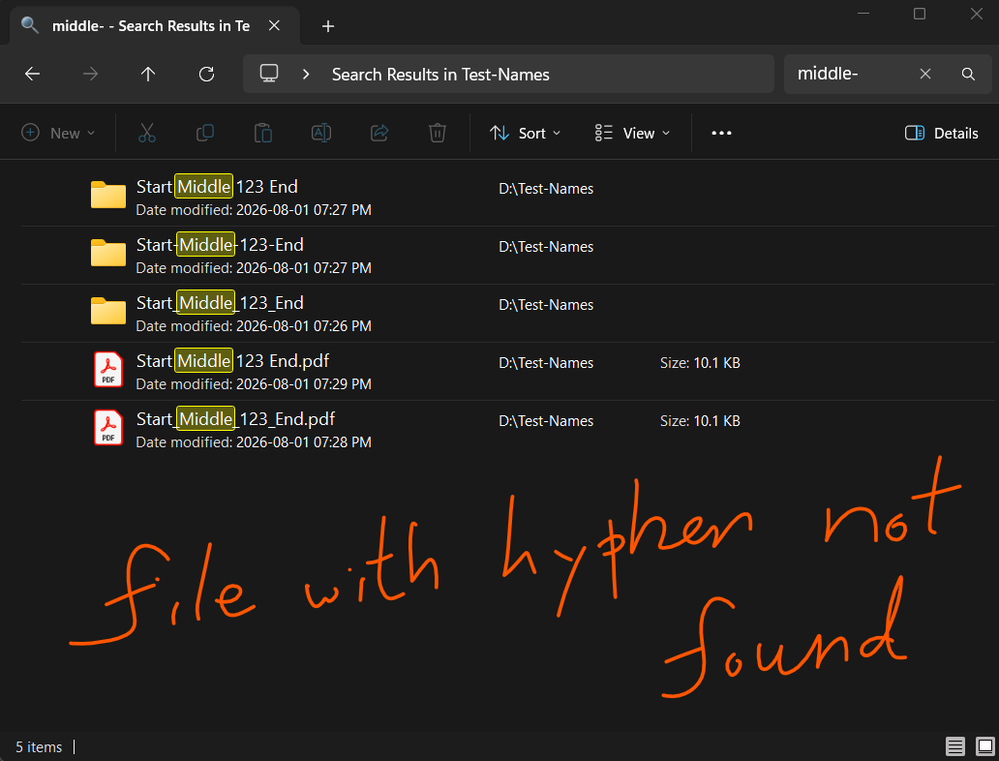This screenshot has width=999, height=761.
Task: Go back with the left arrow
Action: click(32, 75)
